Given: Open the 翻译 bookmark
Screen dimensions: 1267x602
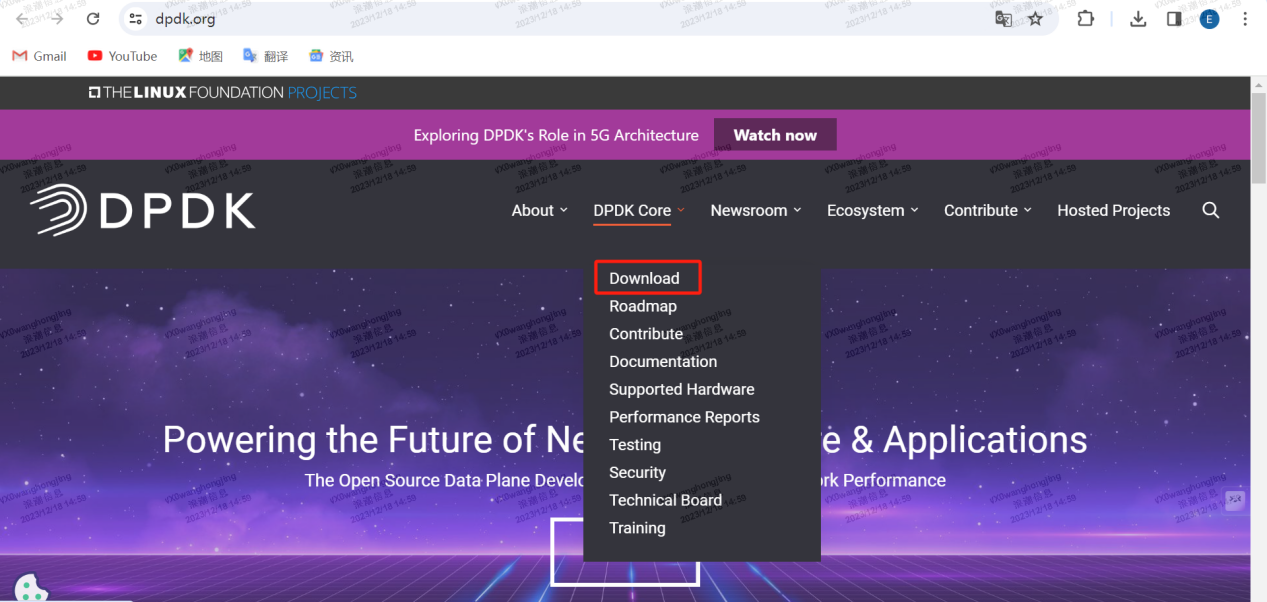Looking at the screenshot, I should point(276,55).
